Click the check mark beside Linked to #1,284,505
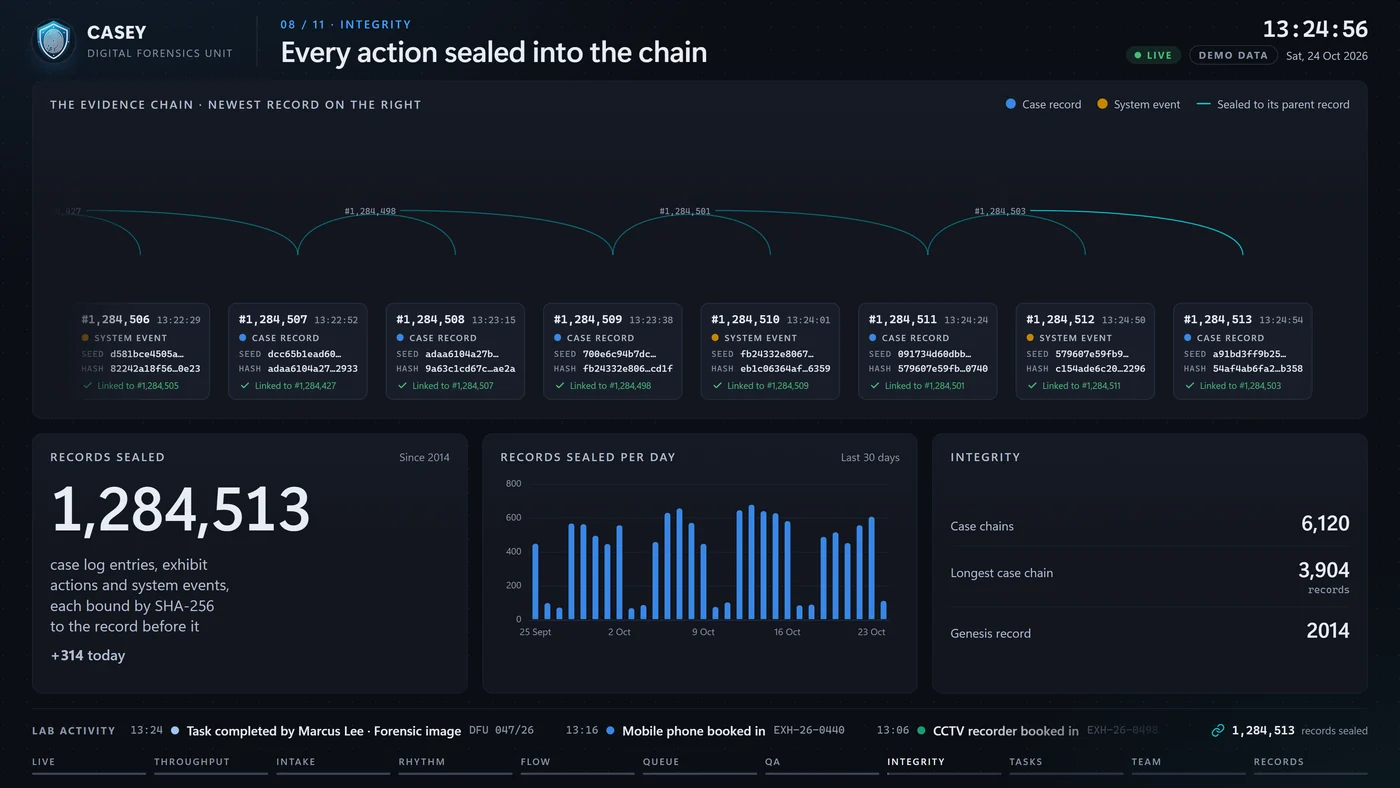 tap(87, 385)
